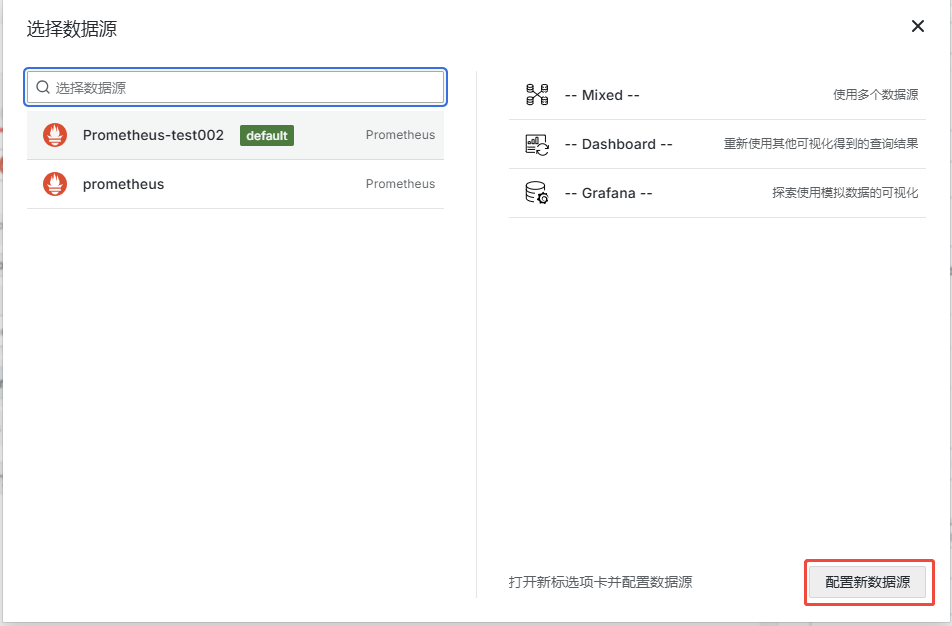Click the magnifier icon in the search box

click(43, 88)
